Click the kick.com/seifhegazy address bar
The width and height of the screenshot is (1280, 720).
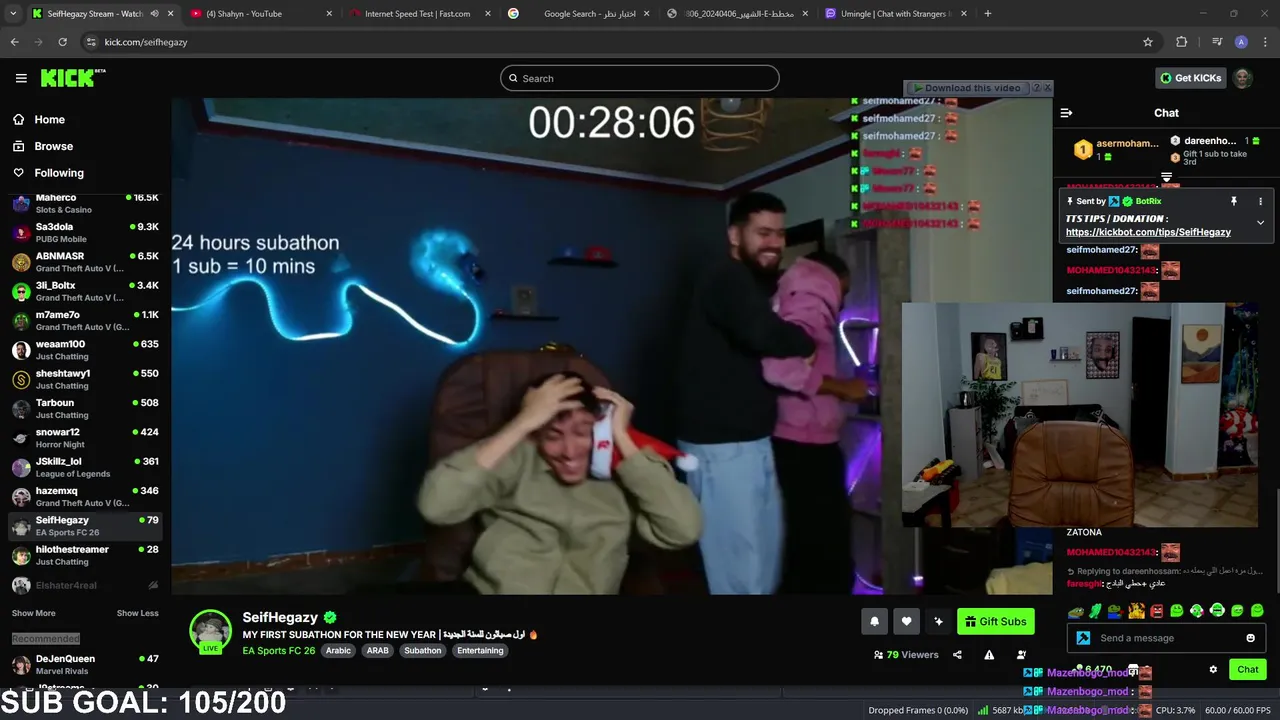620,42
